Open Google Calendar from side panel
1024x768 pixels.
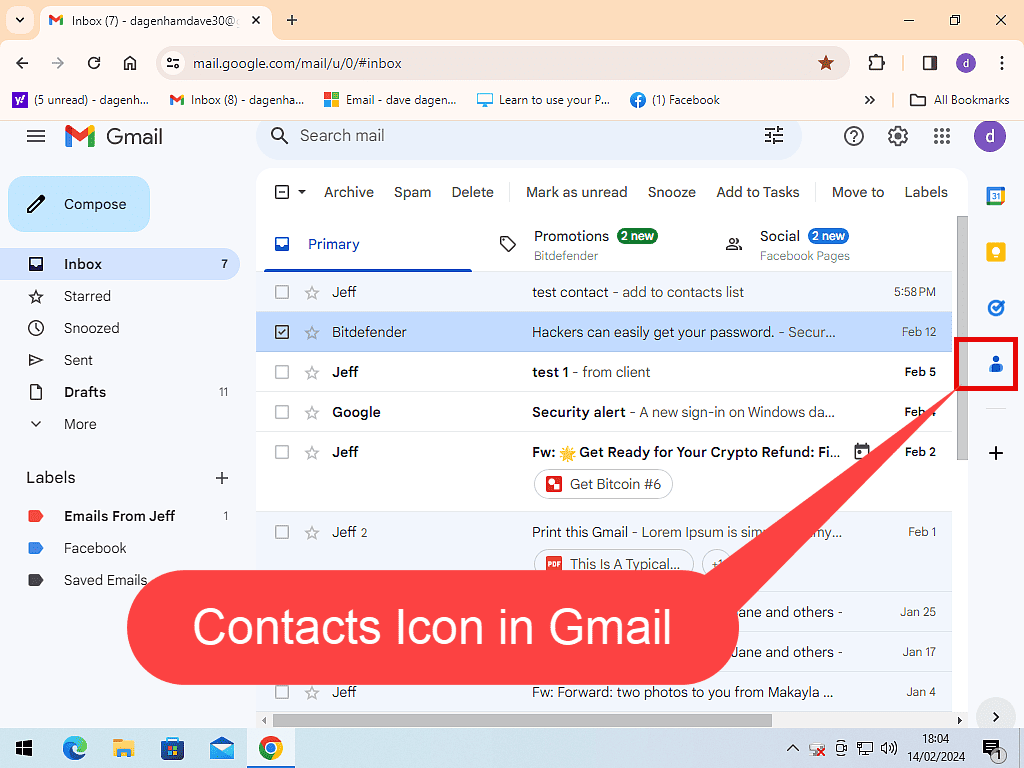pos(995,196)
